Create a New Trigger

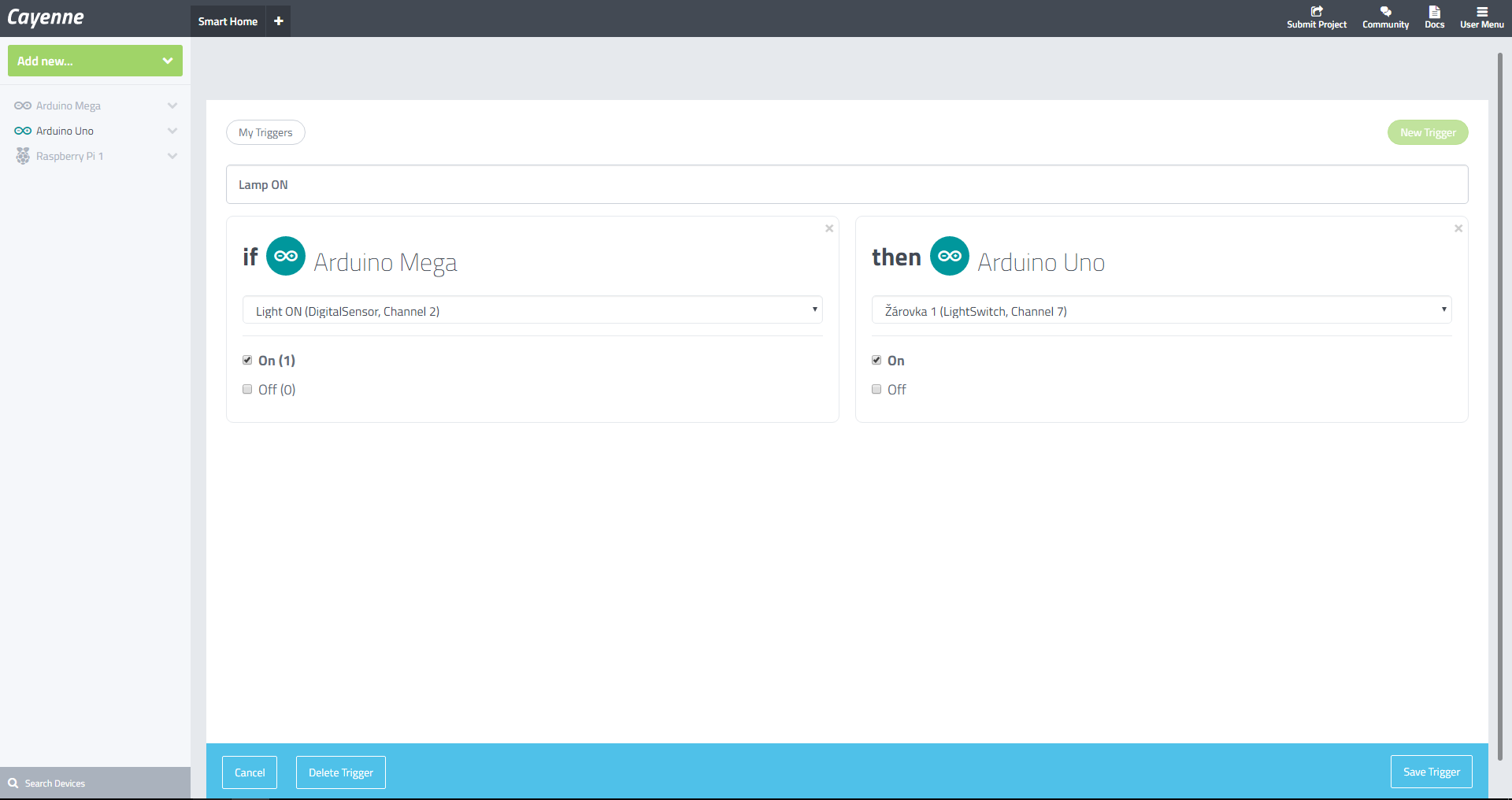(x=1428, y=132)
